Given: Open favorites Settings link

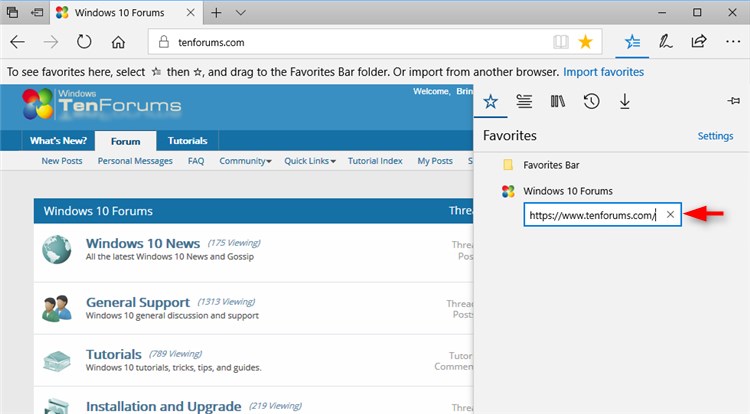Looking at the screenshot, I should point(715,136).
